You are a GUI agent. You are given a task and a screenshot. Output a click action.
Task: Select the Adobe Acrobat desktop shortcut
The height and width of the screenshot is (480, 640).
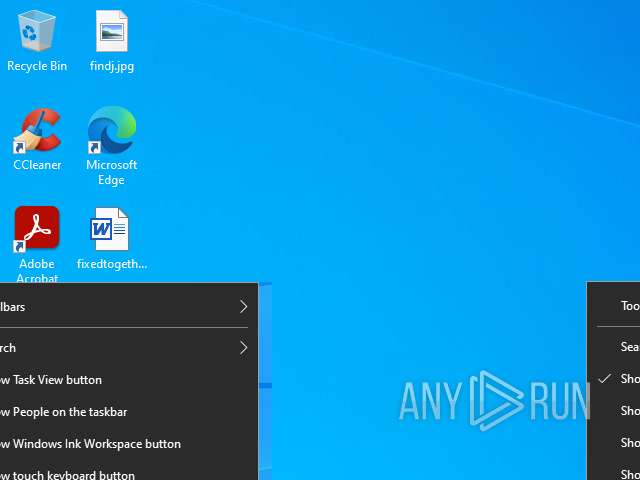click(37, 229)
